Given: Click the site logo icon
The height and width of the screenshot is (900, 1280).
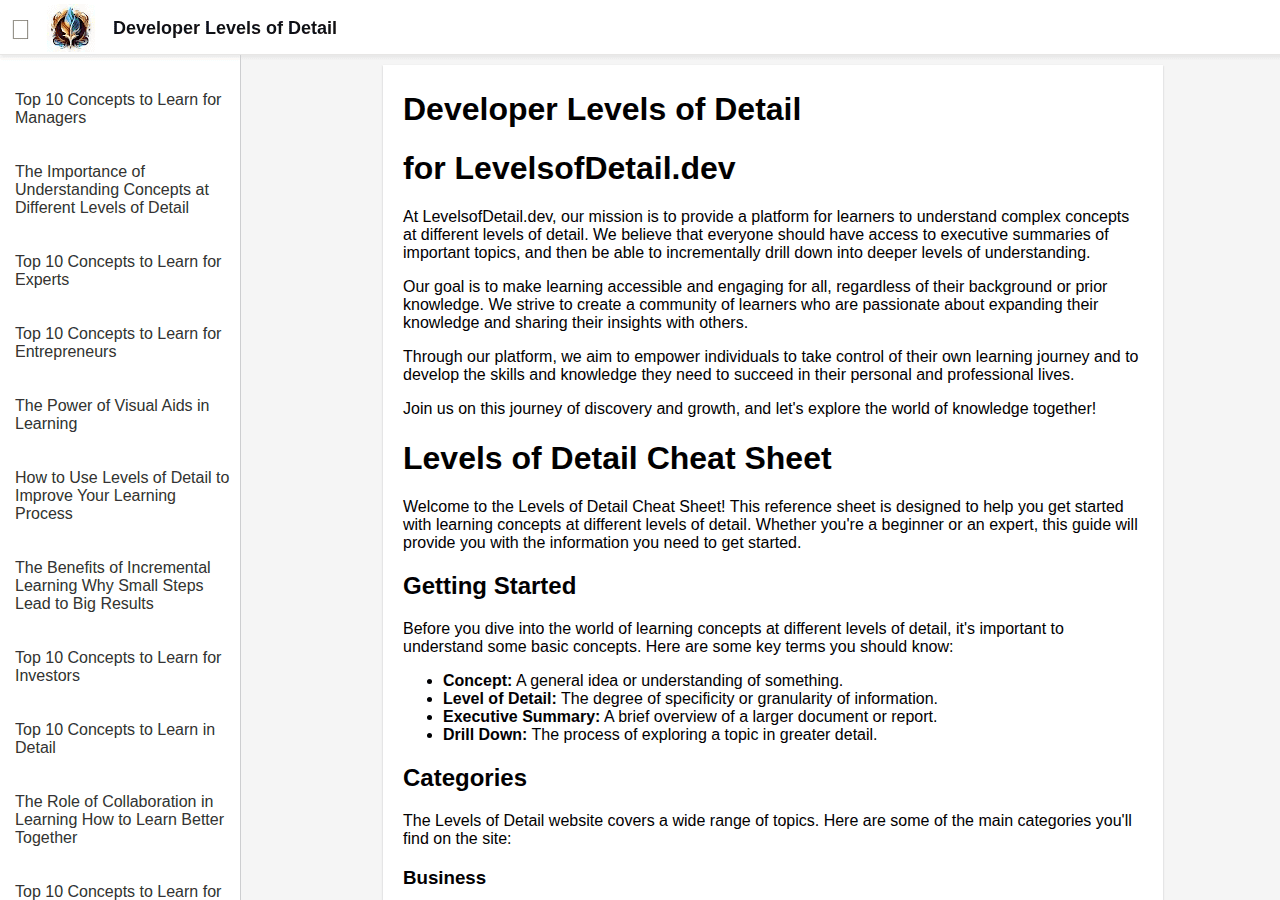Looking at the screenshot, I should coord(71,28).
